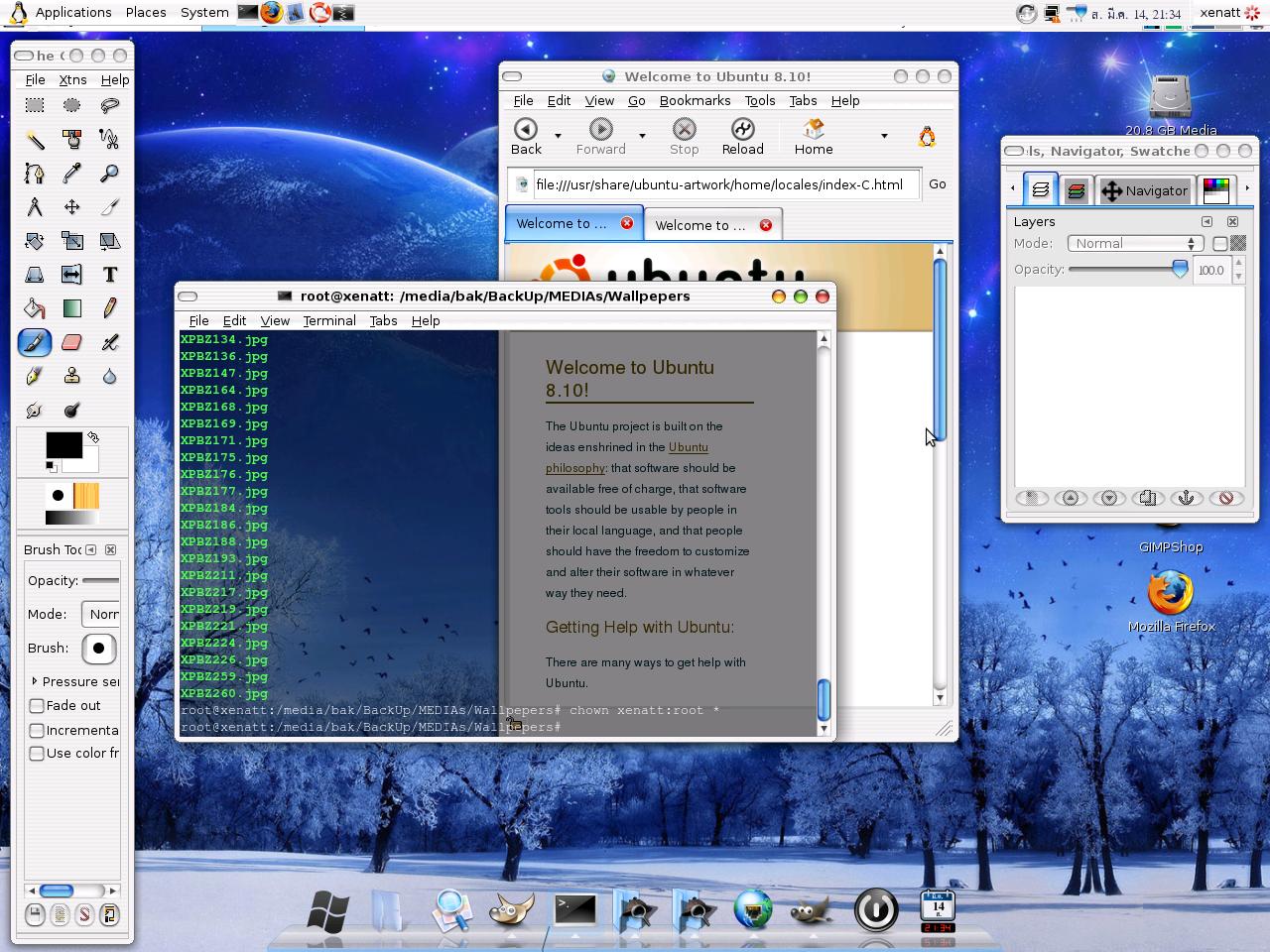Viewport: 1270px width, 952px height.
Task: Open the 20.8 GB Media drive icon
Action: pos(1171,104)
